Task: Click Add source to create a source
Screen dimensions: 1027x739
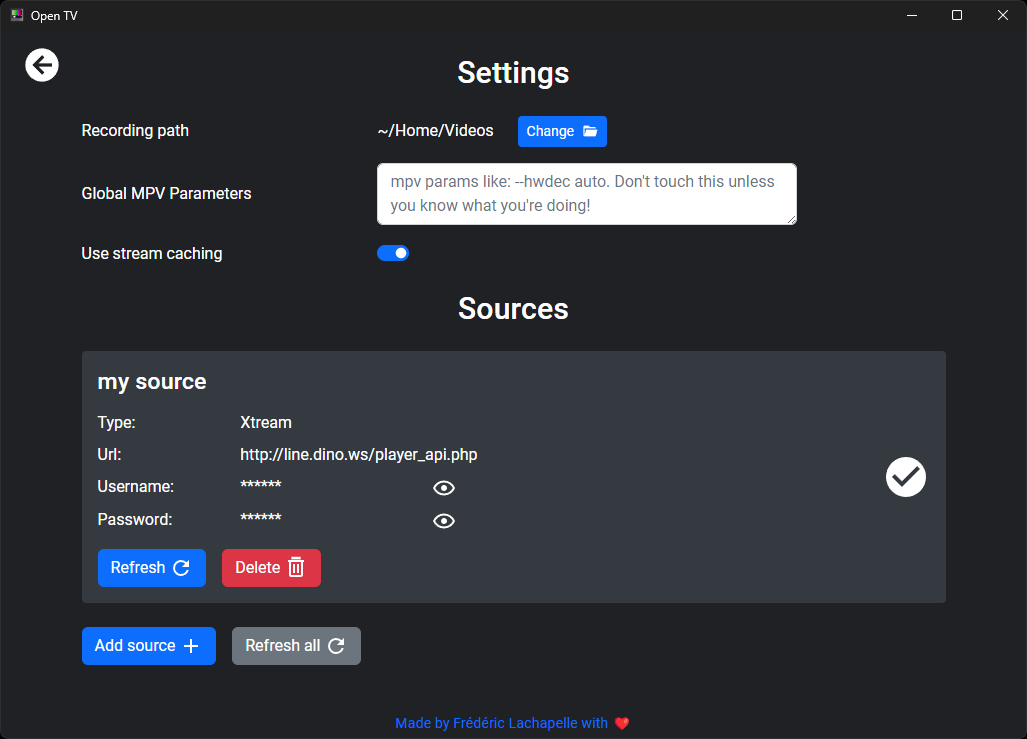Action: coord(148,646)
